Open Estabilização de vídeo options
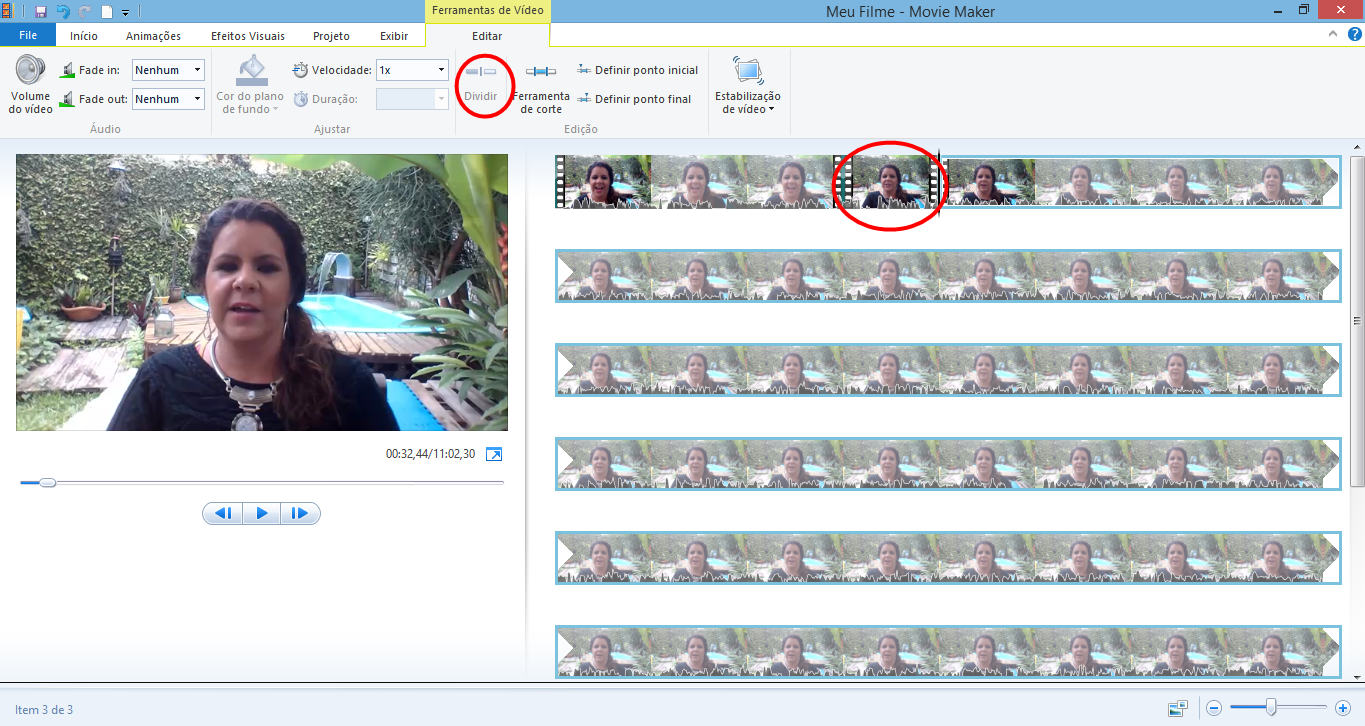 [748, 84]
